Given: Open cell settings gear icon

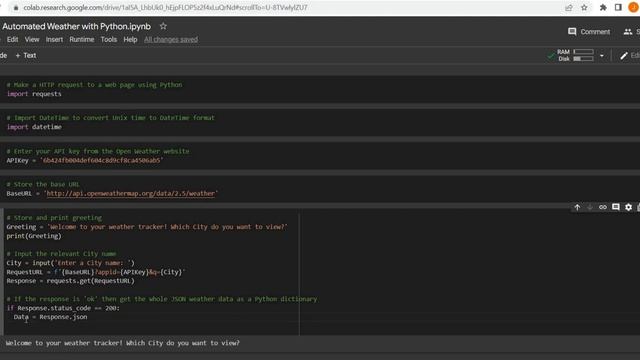Looking at the screenshot, I should coord(629,207).
